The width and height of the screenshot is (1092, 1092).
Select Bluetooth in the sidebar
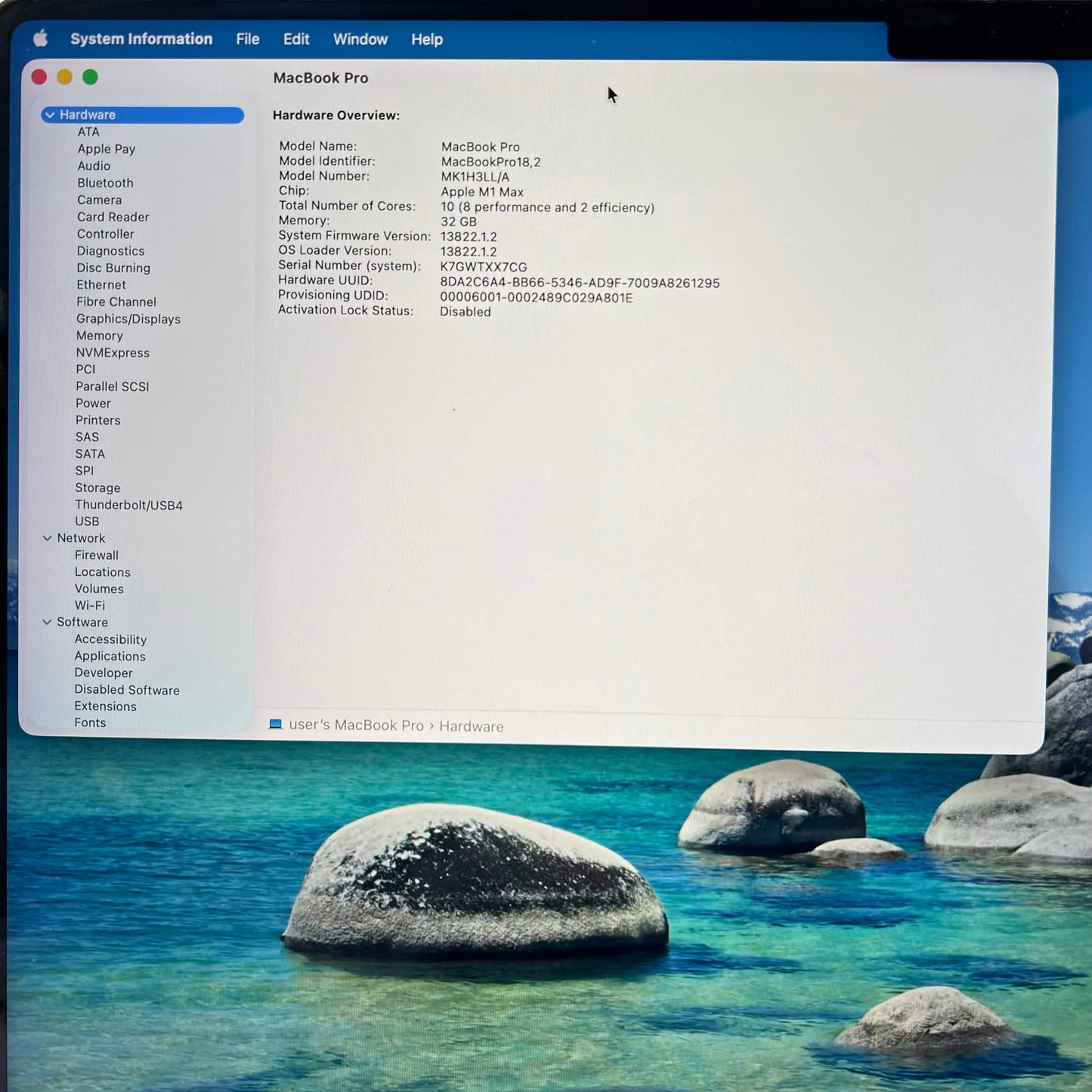click(105, 183)
